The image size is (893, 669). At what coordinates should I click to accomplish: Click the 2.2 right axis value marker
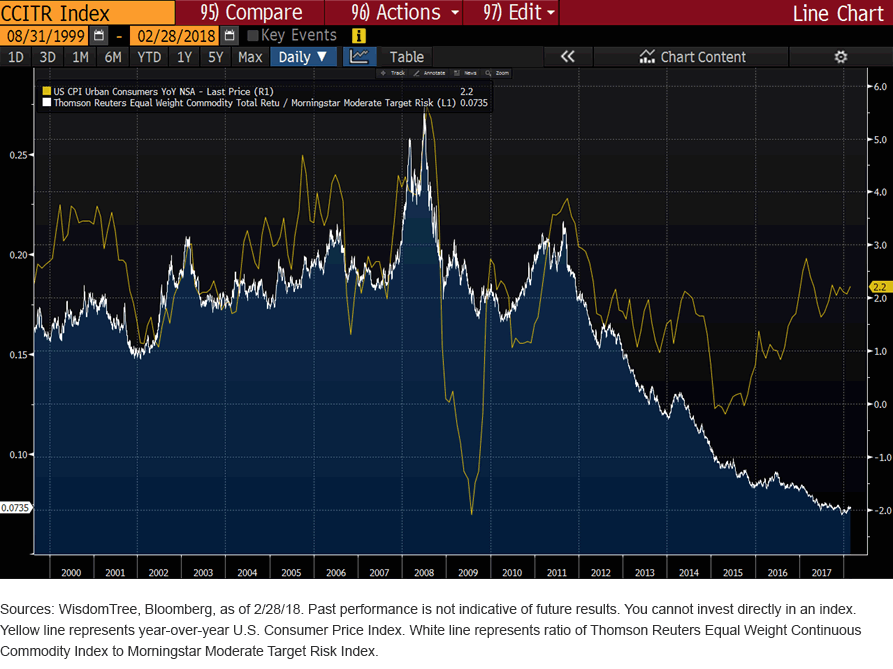(880, 287)
